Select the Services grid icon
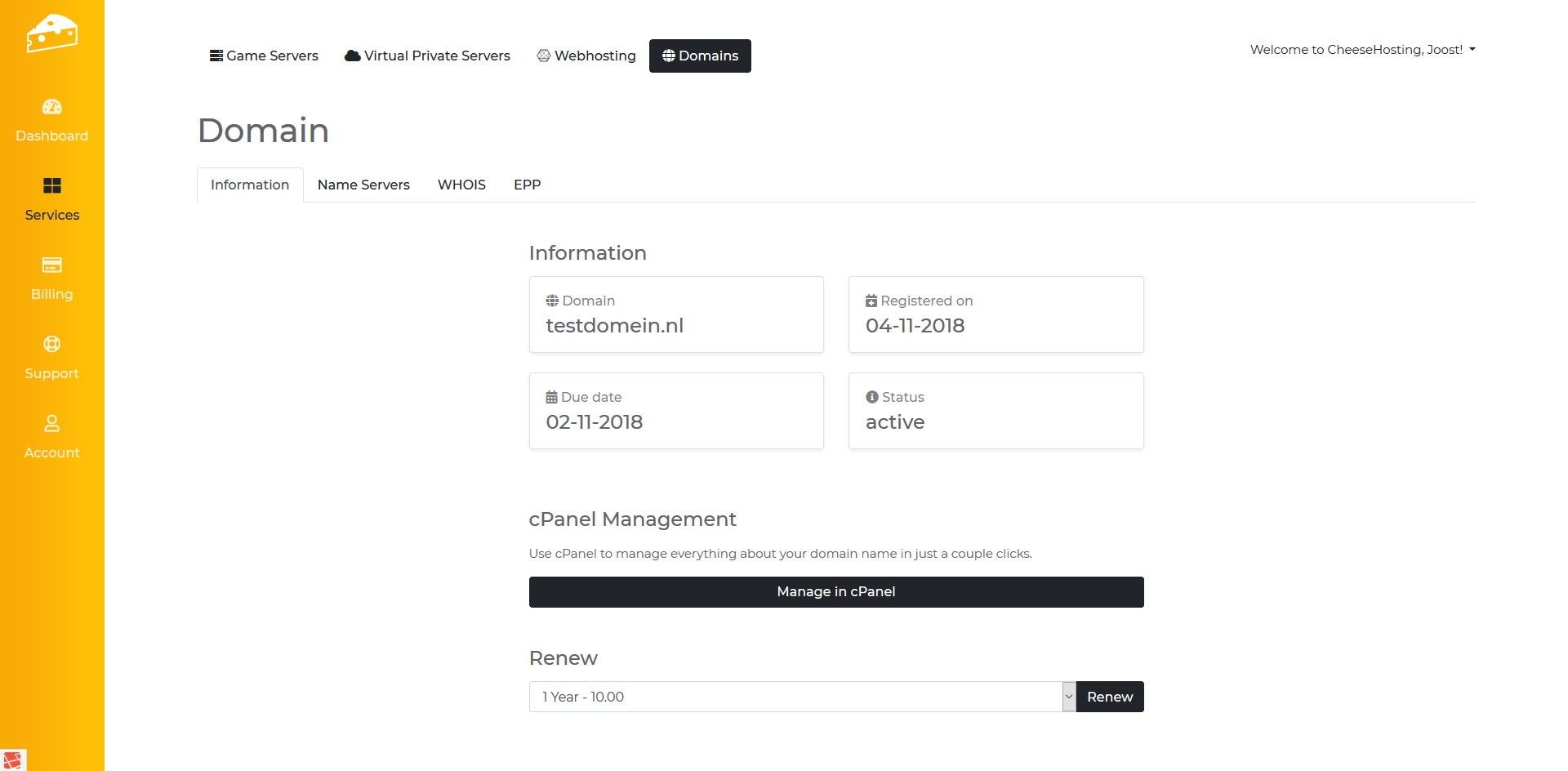This screenshot has height=771, width=1568. pyautogui.click(x=51, y=186)
